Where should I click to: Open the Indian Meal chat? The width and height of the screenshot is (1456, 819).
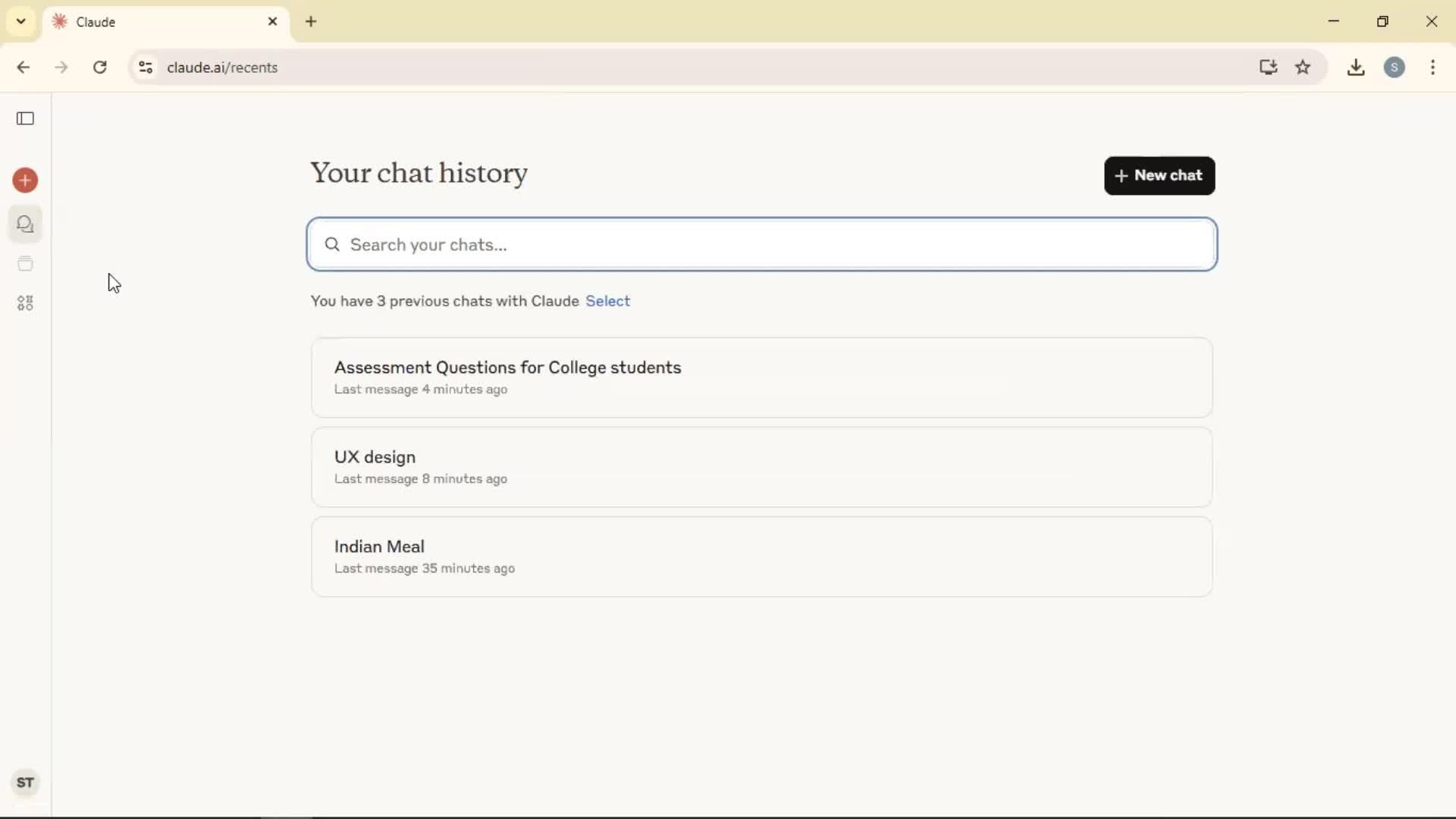point(761,557)
